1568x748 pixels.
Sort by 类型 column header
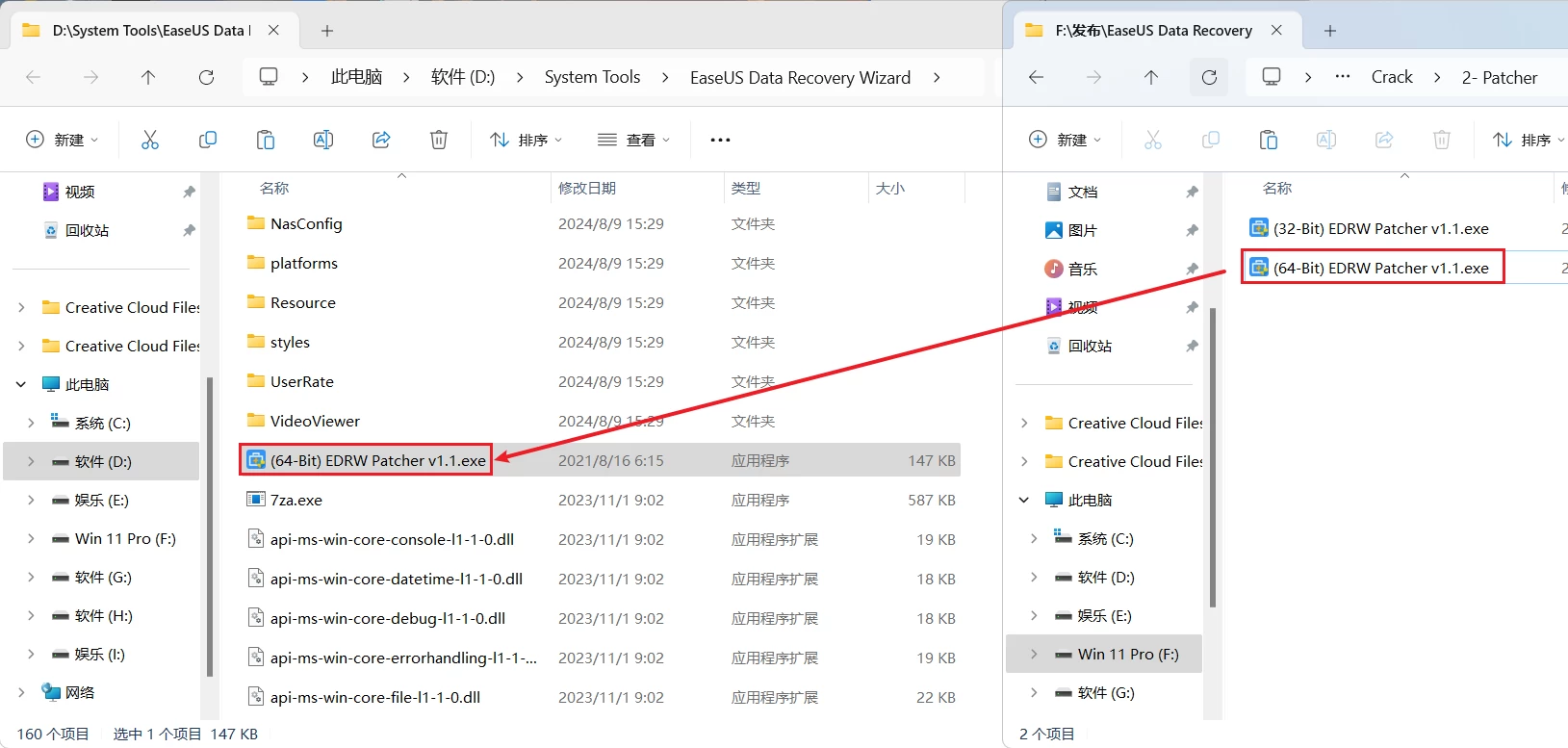(x=746, y=188)
